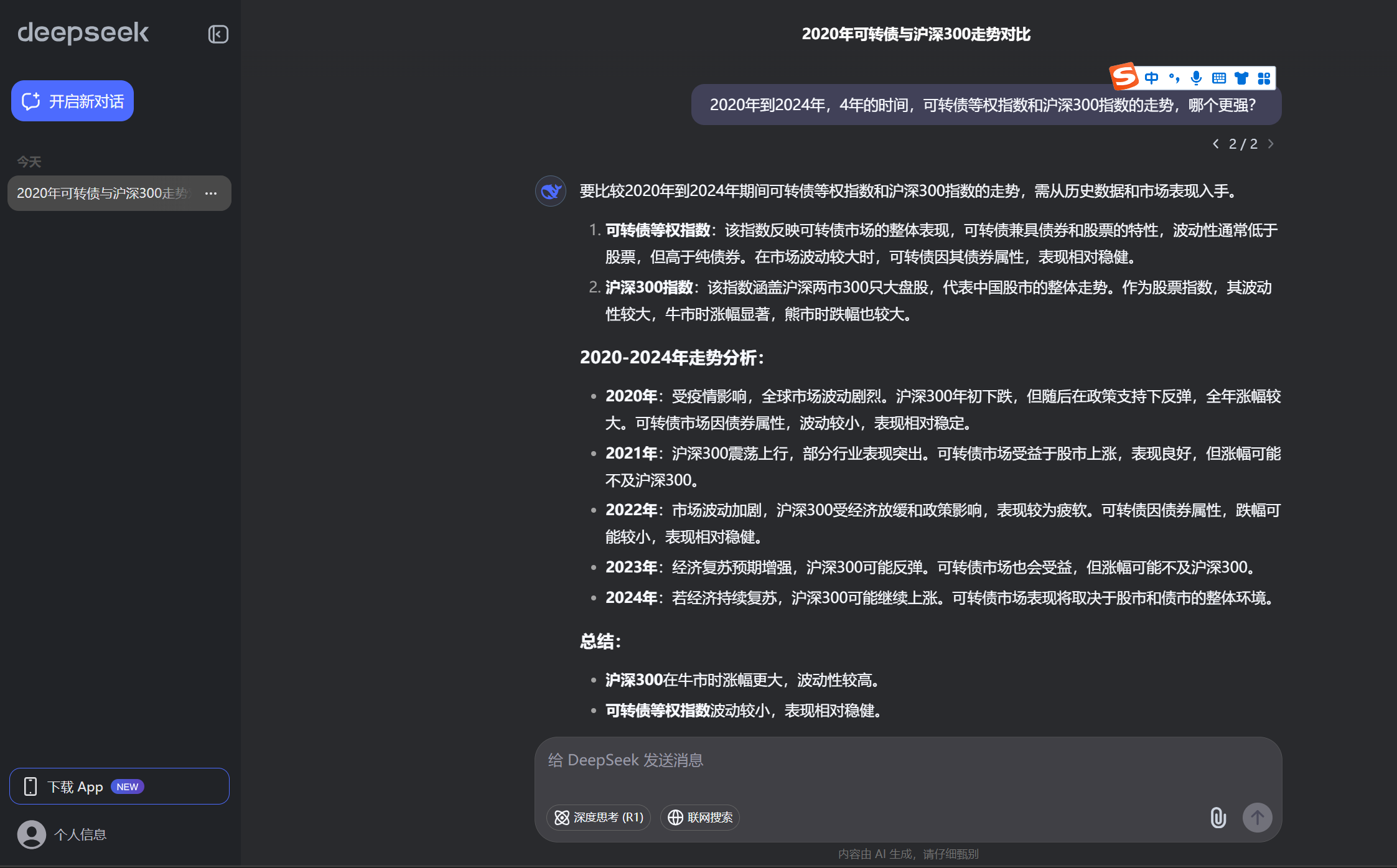Click Sogou voice input microphone icon
Screen dimensions: 1397x868
click(x=1196, y=78)
